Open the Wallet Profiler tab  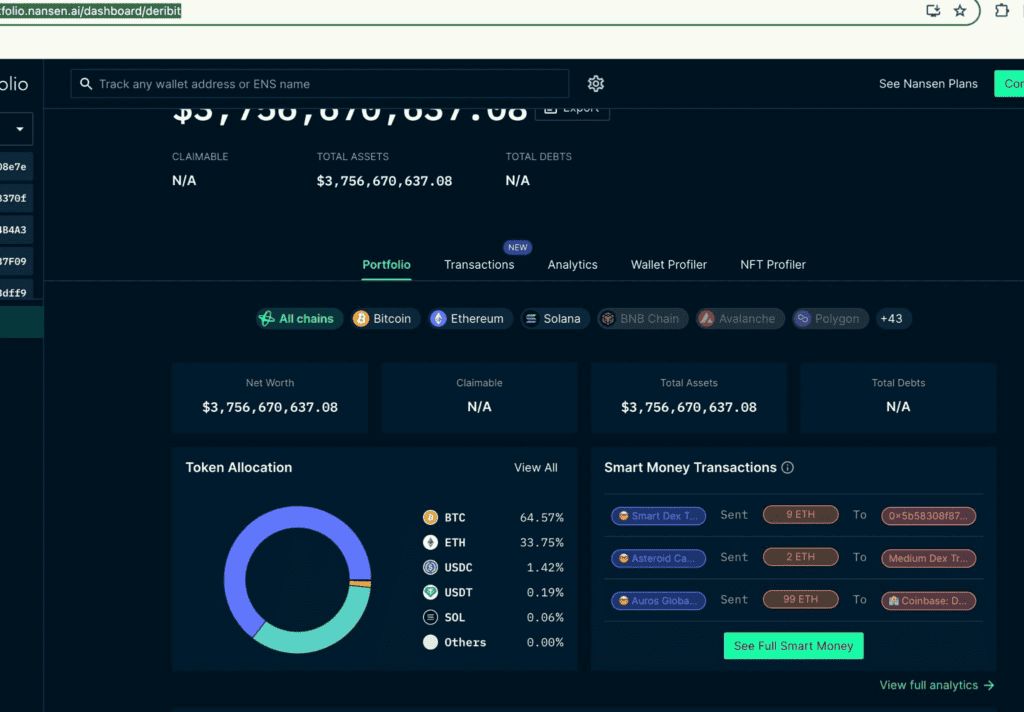(x=668, y=265)
